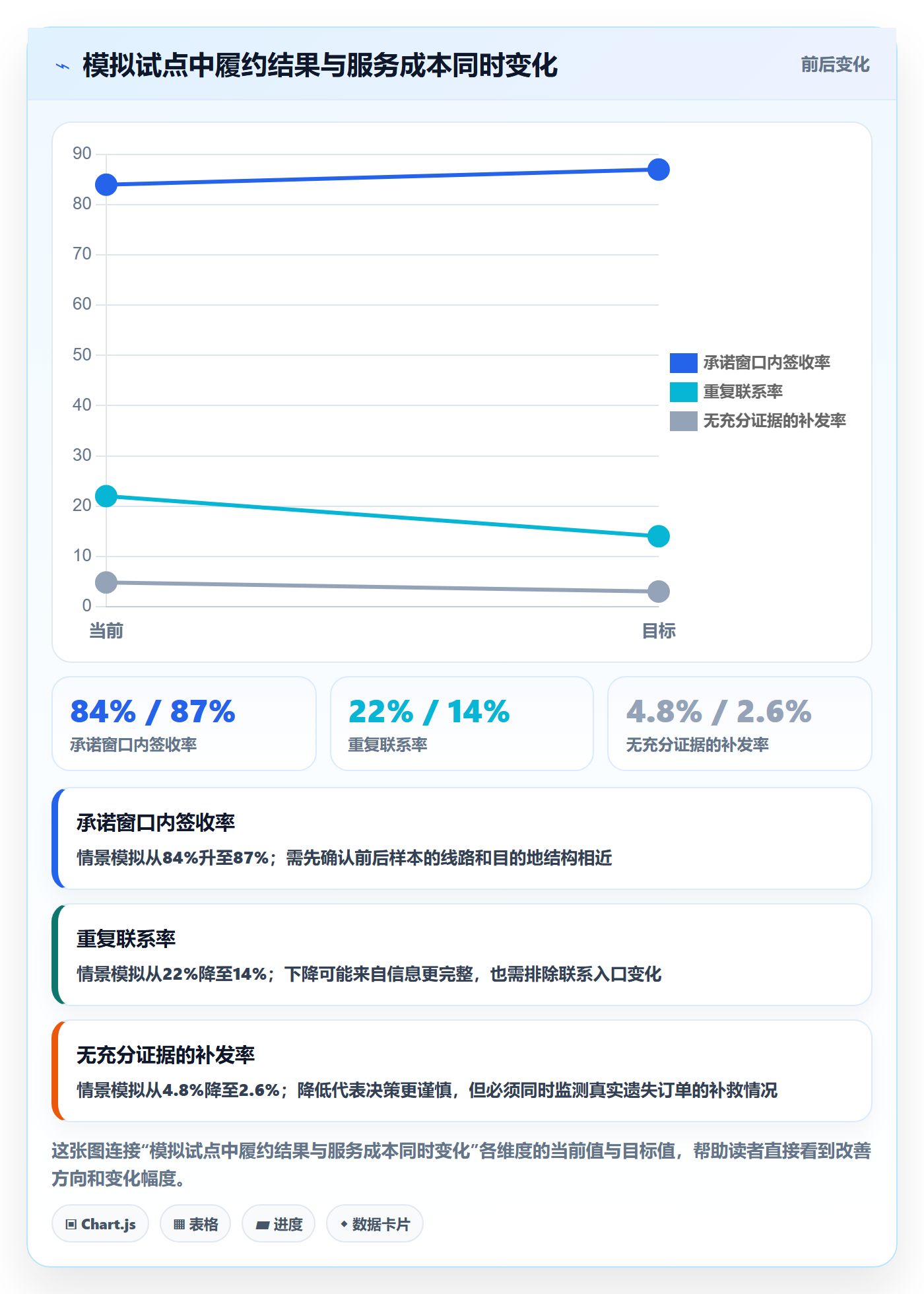Click the blue data point at 当前
The width and height of the screenshot is (924, 1294).
pyautogui.click(x=106, y=185)
